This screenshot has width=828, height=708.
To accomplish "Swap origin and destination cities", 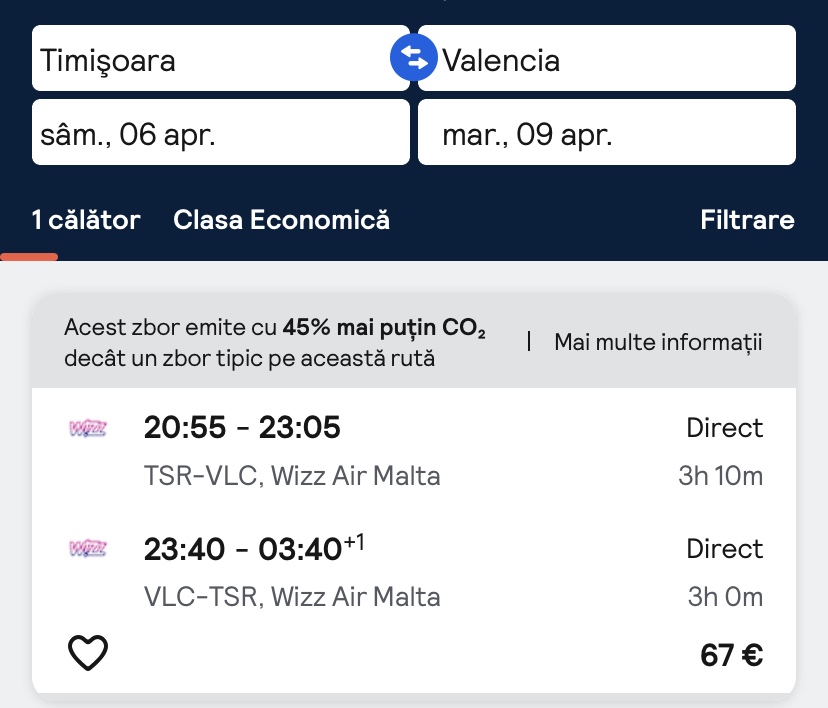I will coord(414,58).
